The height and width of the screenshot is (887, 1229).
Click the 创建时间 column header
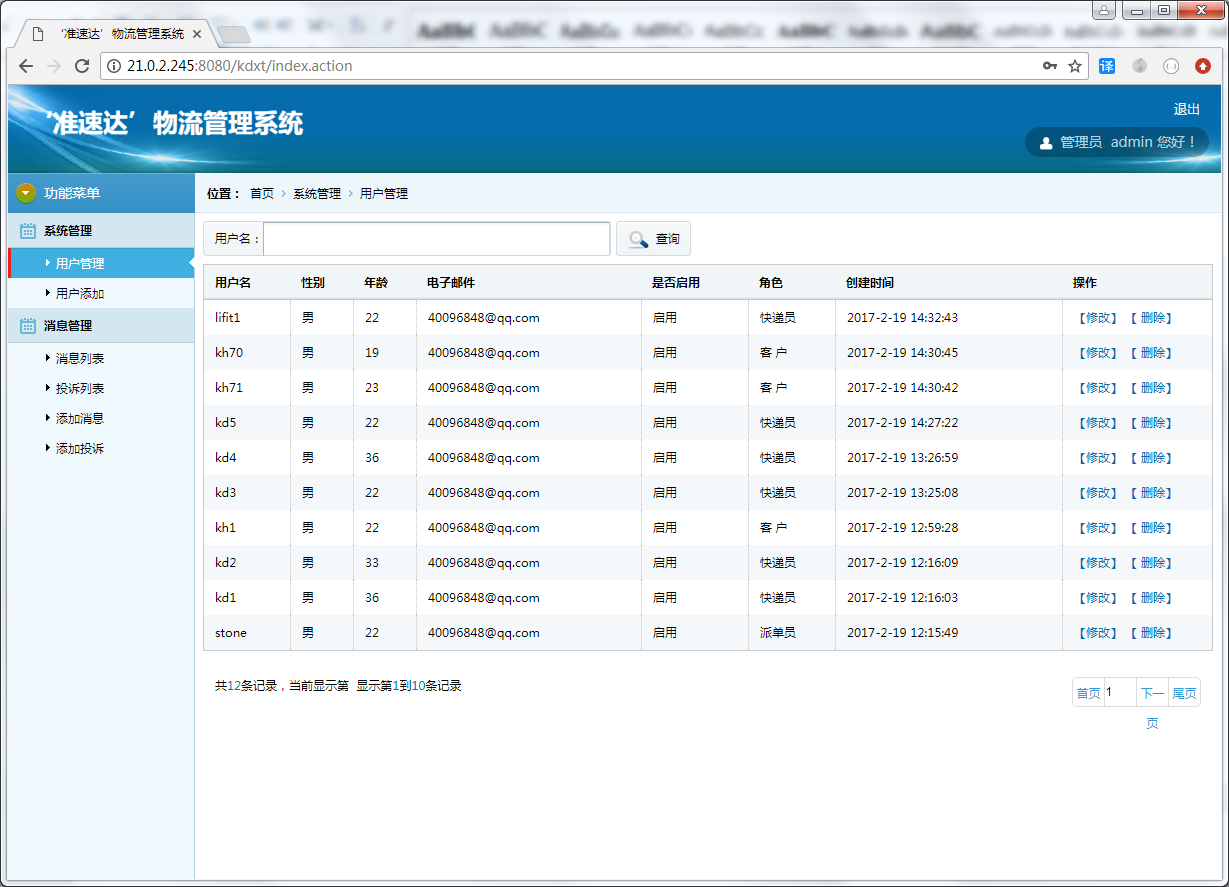point(870,283)
